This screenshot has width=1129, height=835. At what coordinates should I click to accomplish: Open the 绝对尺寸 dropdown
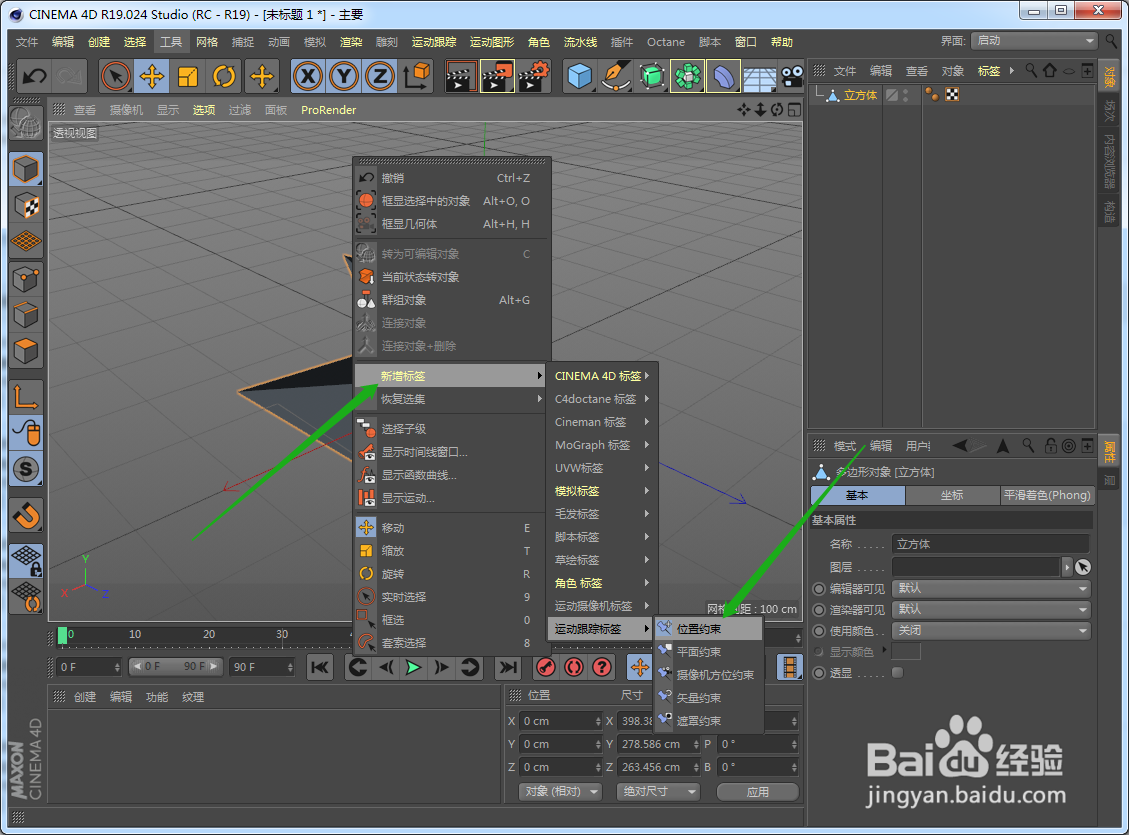pyautogui.click(x=659, y=791)
